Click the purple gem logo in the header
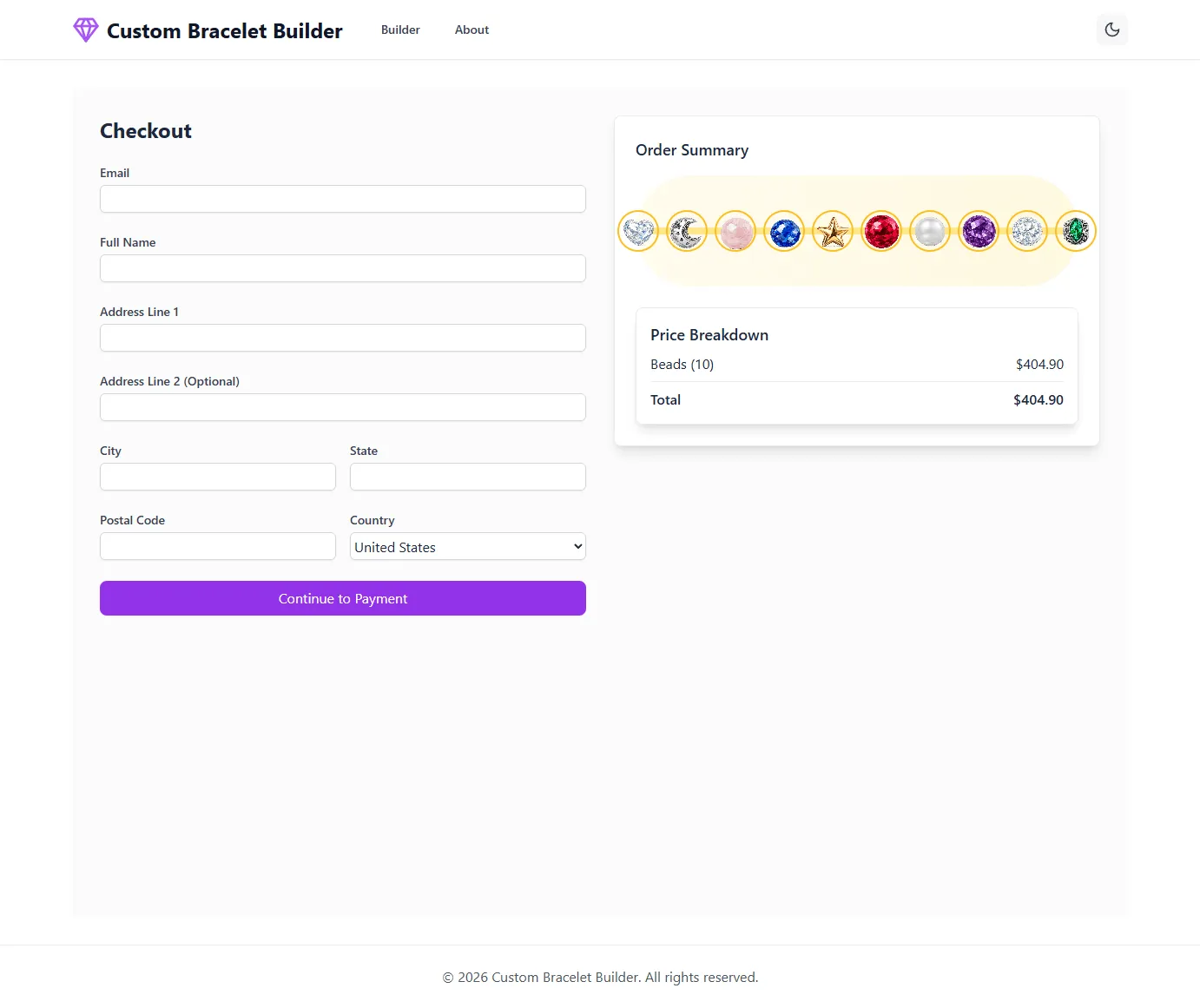 85,30
